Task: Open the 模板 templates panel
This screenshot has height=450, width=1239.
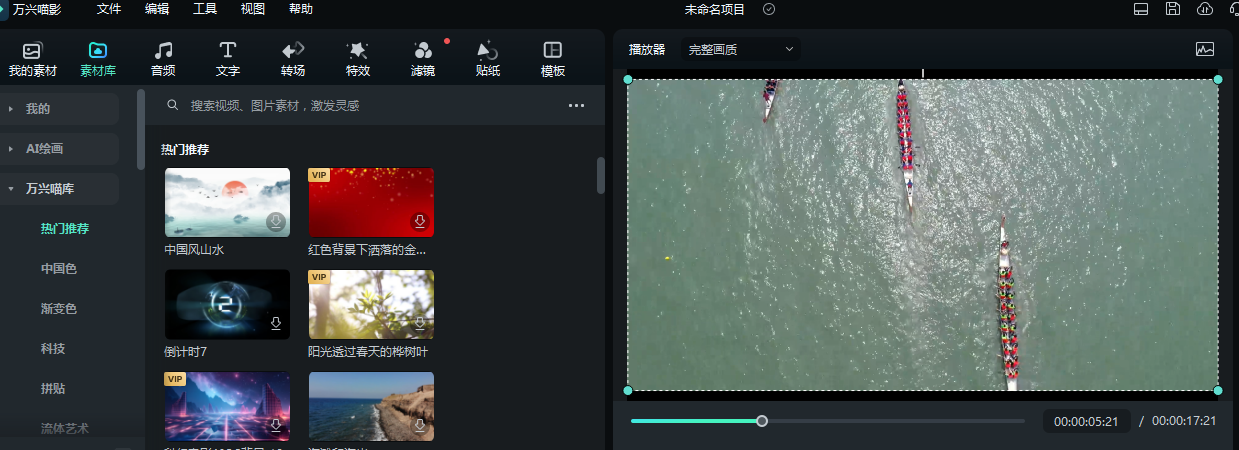Action: (553, 59)
